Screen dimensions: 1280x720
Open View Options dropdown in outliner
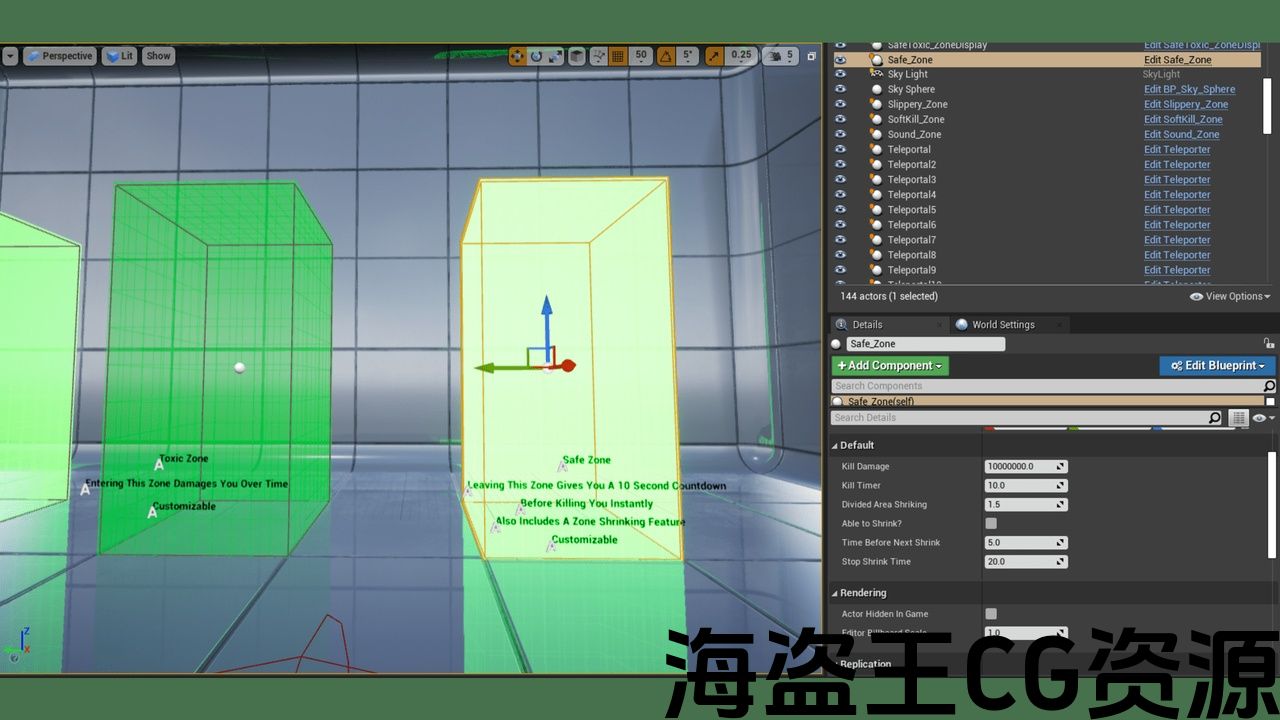tap(1230, 297)
